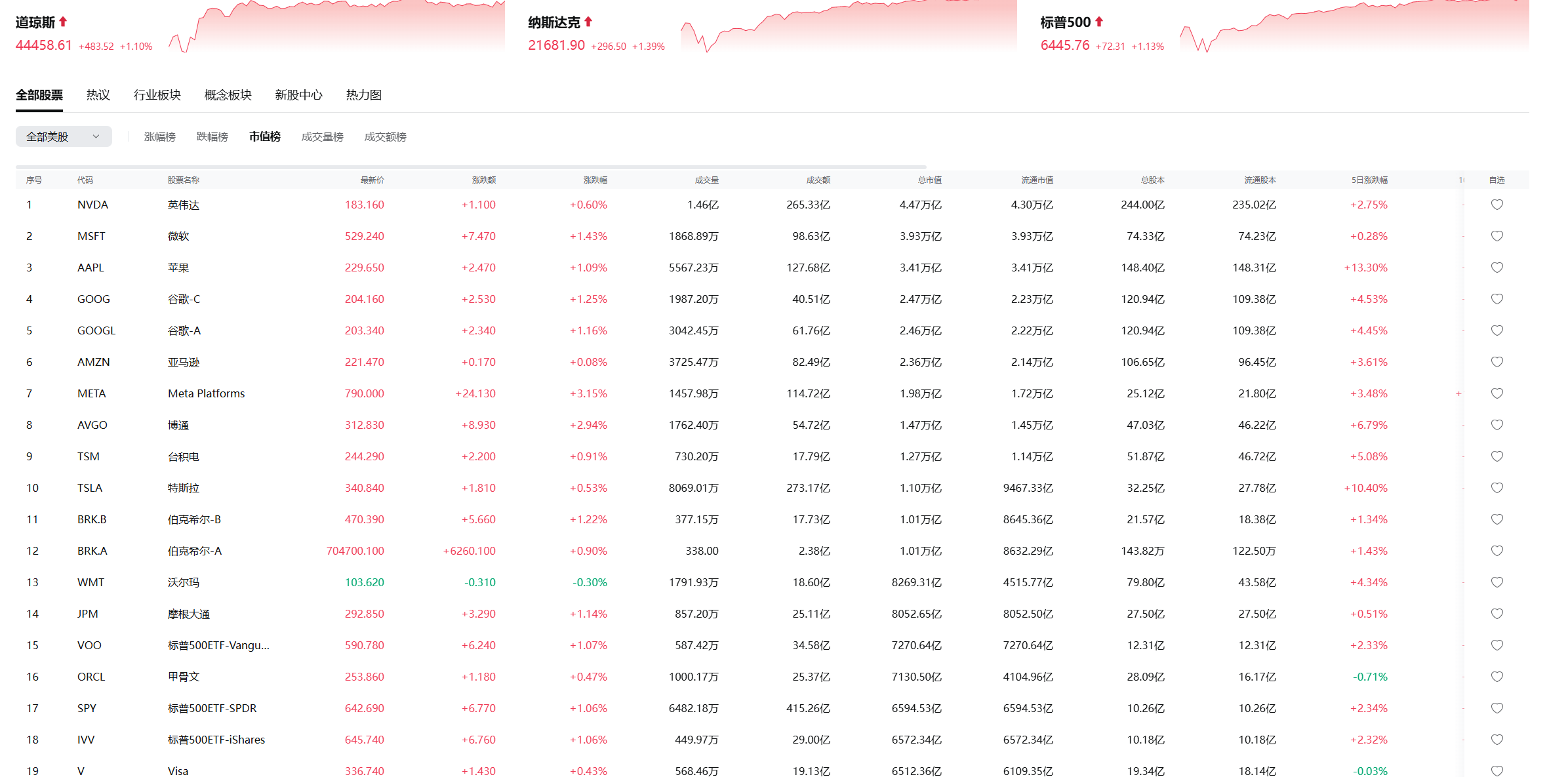The height and width of the screenshot is (777, 1568).
Task: Click the 成交量 column header
Action: (x=707, y=180)
